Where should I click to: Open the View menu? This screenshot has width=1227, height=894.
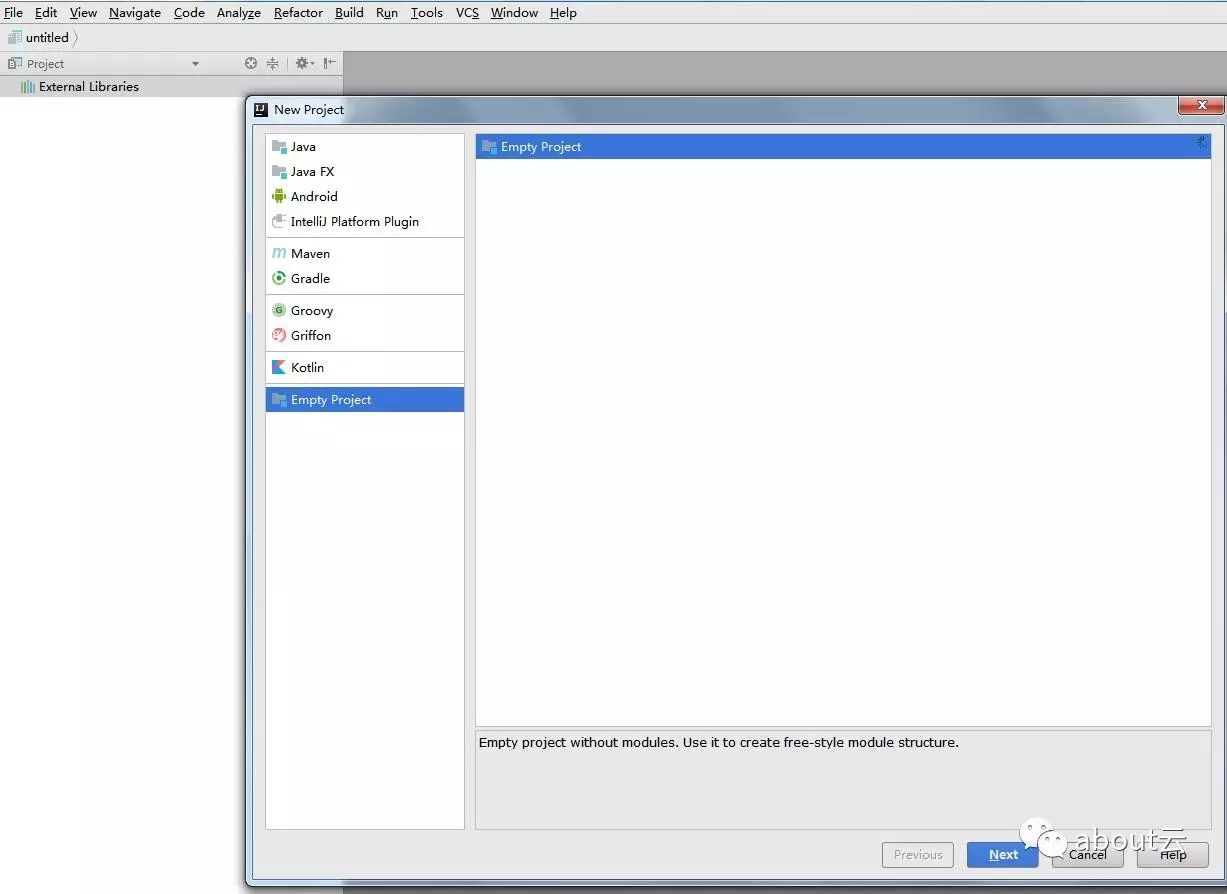click(83, 13)
